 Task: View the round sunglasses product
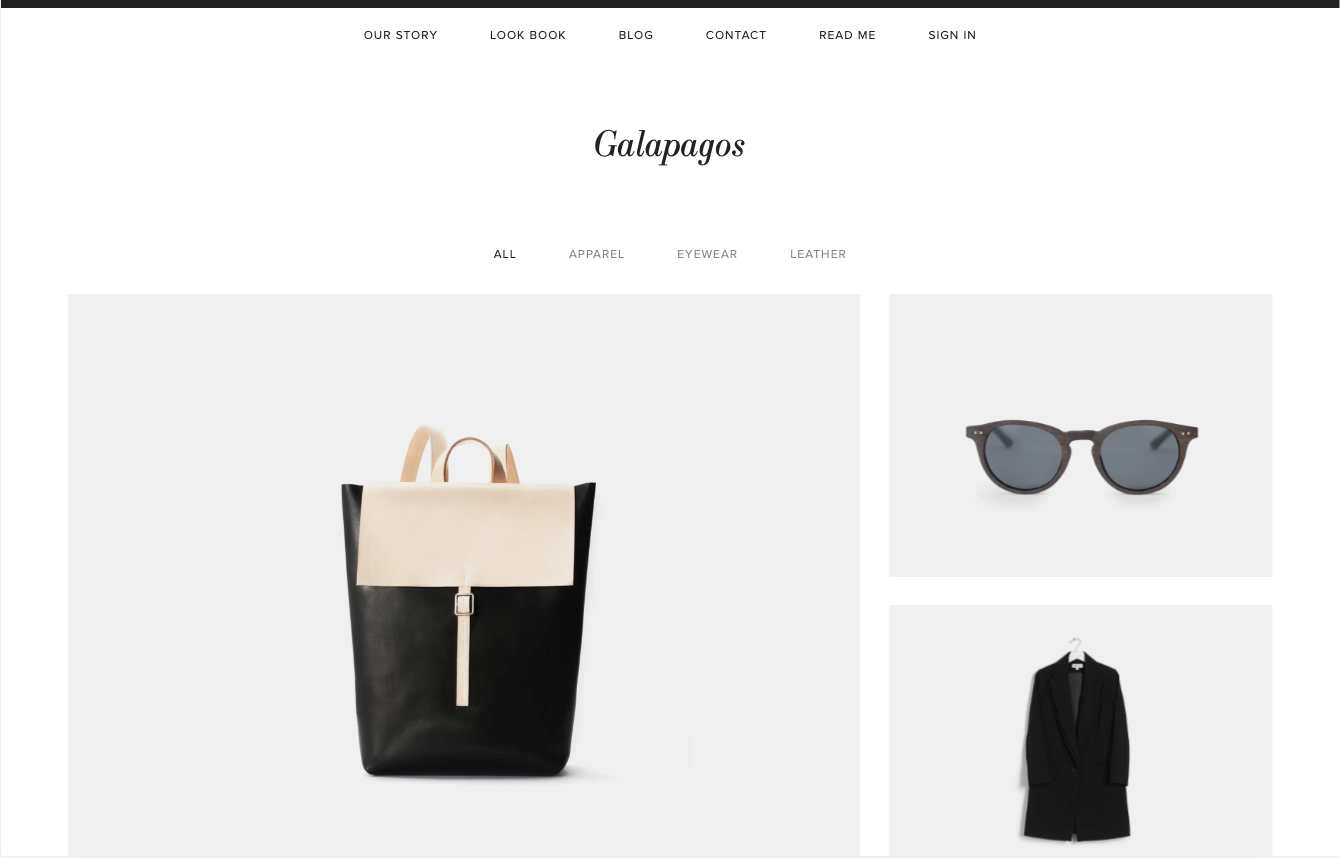click(x=1081, y=435)
